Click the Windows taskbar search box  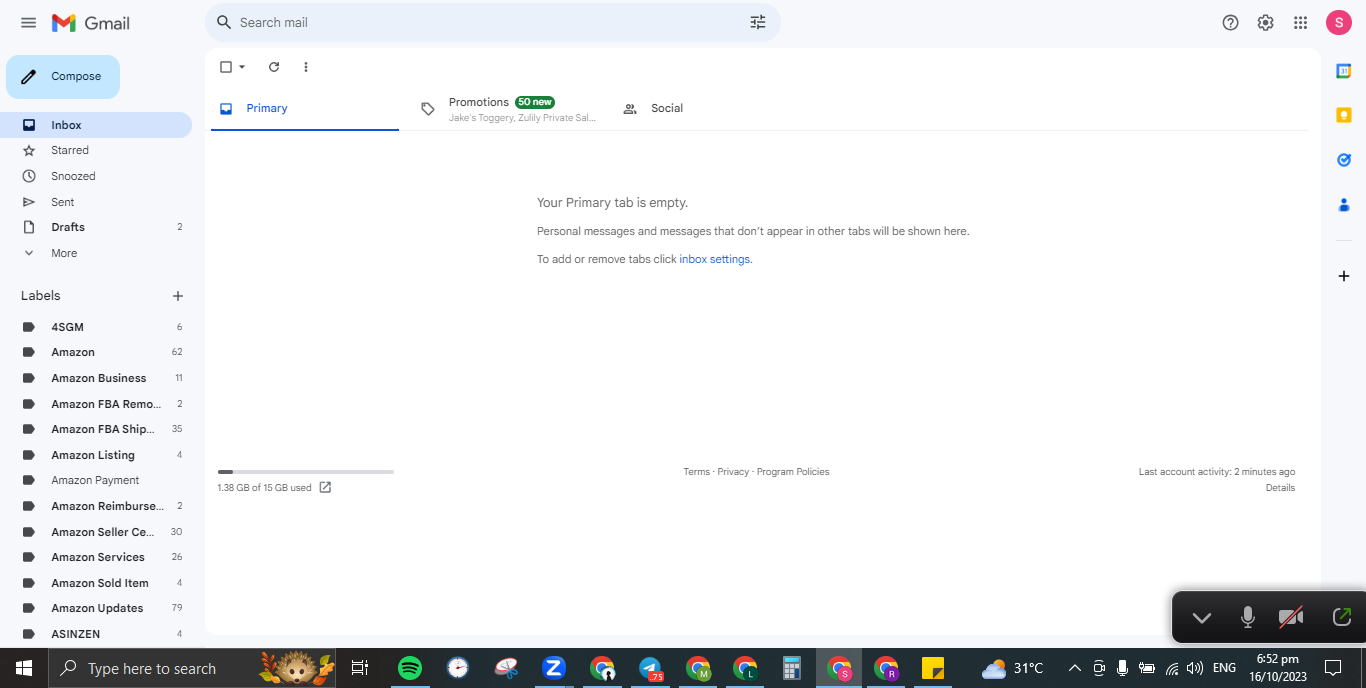tap(191, 668)
